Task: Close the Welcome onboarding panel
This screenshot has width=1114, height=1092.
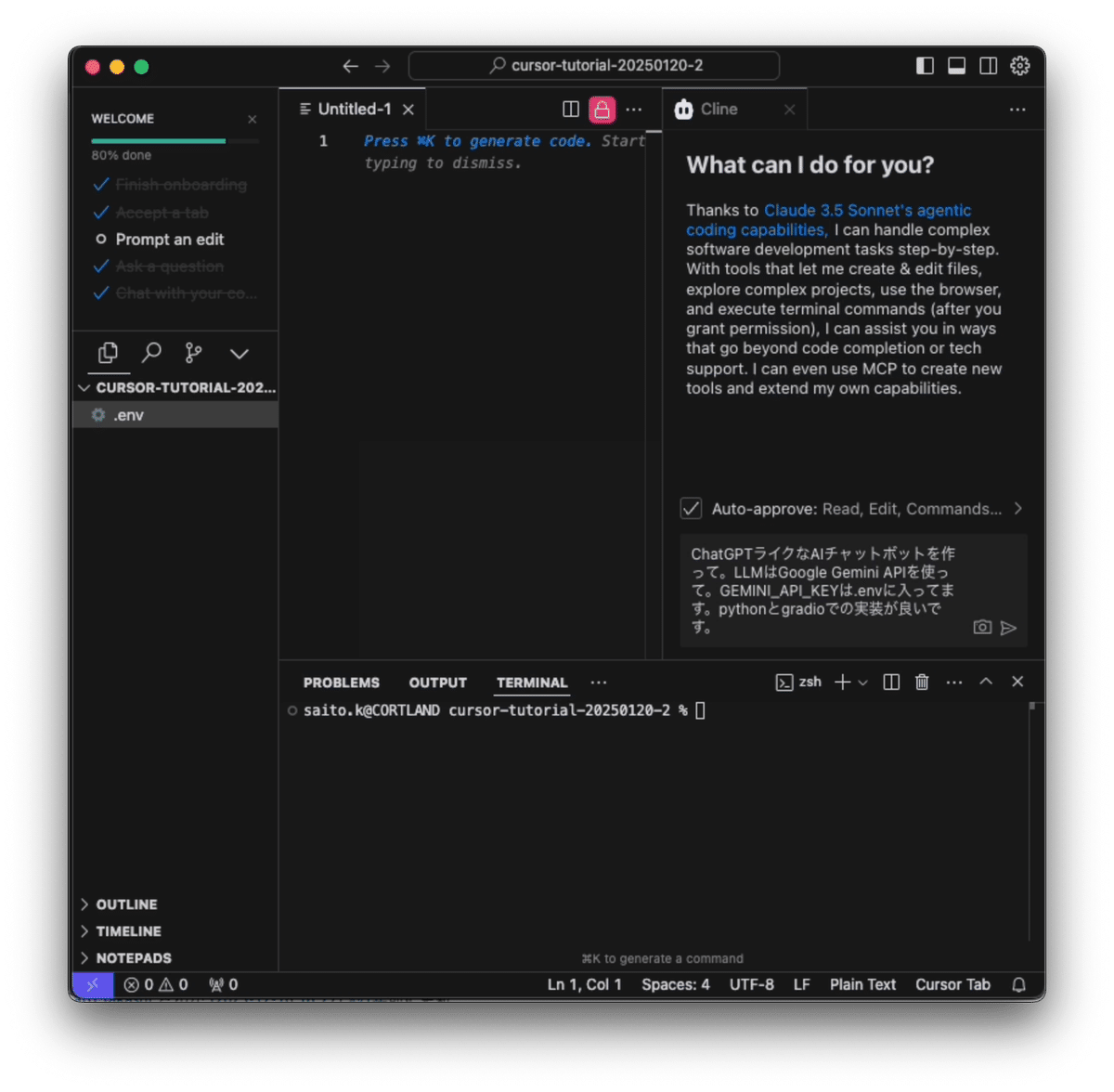Action: click(x=252, y=119)
